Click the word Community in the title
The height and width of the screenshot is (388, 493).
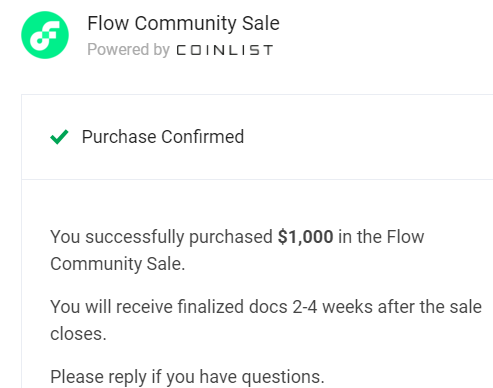(x=185, y=24)
